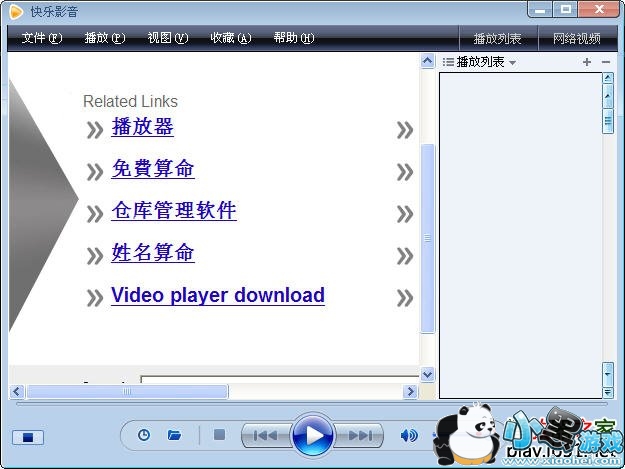Add an item with the playlist plus icon
625x469 pixels.
click(x=587, y=62)
